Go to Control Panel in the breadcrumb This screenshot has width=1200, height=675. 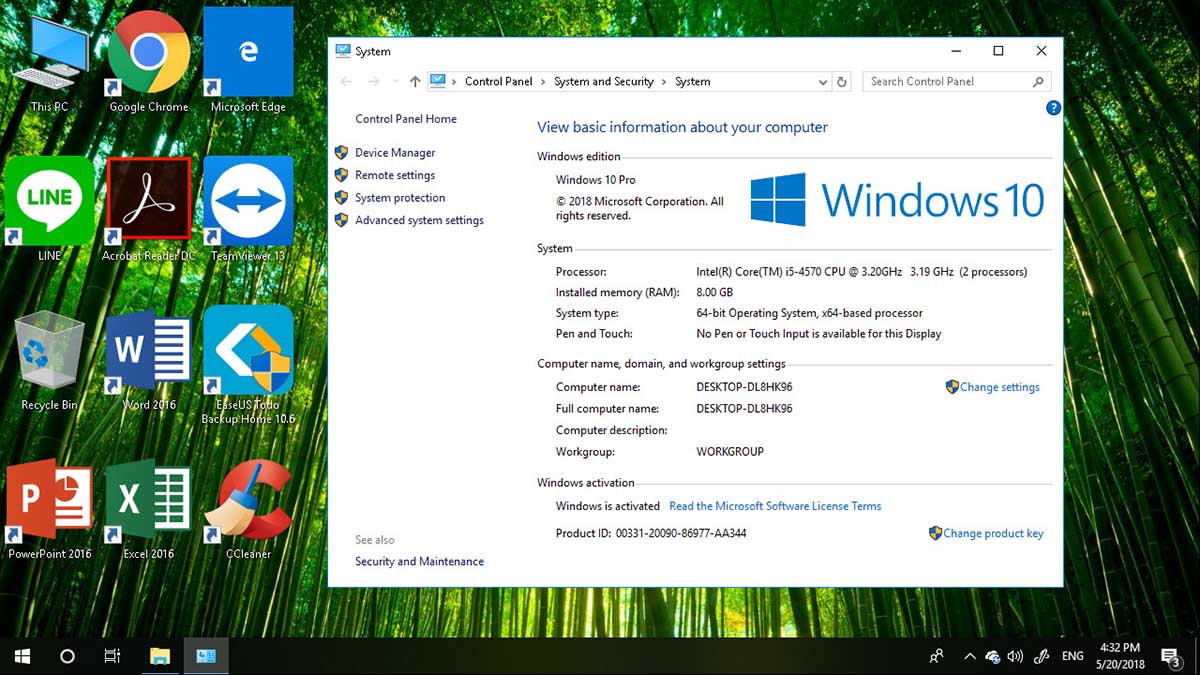pos(499,82)
